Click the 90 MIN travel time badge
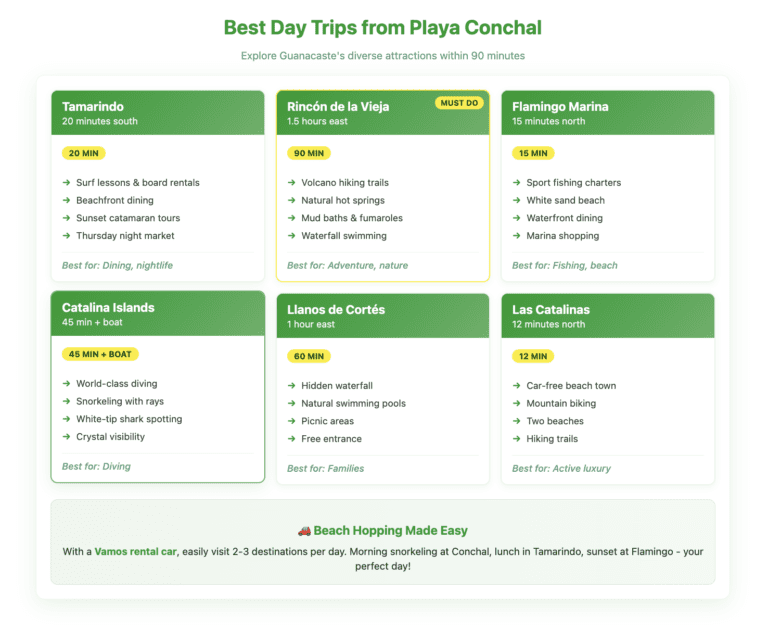The height and width of the screenshot is (630, 768). coord(309,153)
